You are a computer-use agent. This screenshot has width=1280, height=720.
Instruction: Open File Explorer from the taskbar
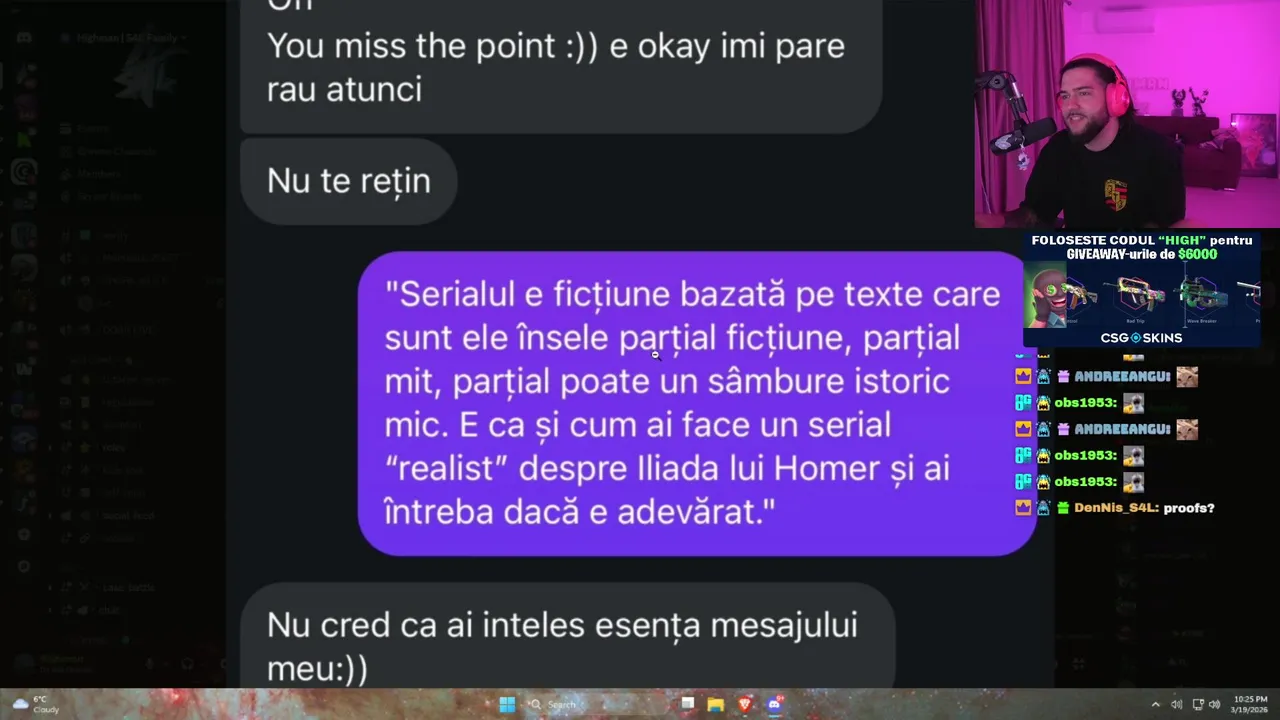point(716,705)
